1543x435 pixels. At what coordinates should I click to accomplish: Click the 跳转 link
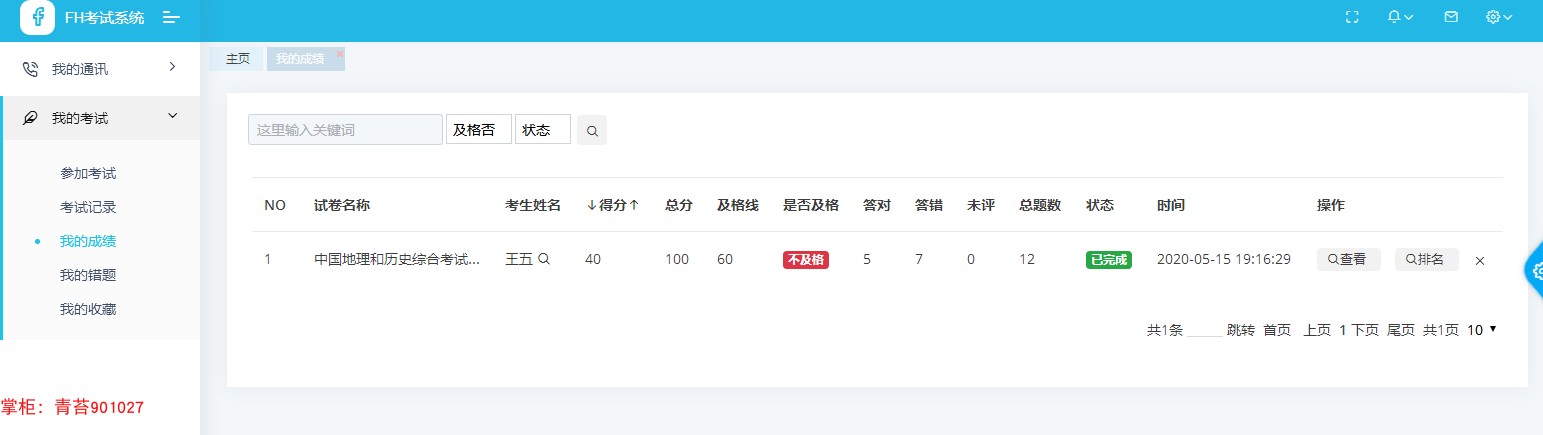[1241, 330]
